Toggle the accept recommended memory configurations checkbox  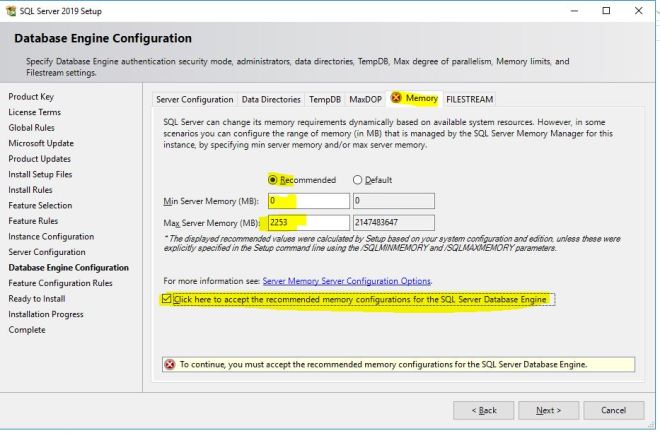(x=166, y=299)
